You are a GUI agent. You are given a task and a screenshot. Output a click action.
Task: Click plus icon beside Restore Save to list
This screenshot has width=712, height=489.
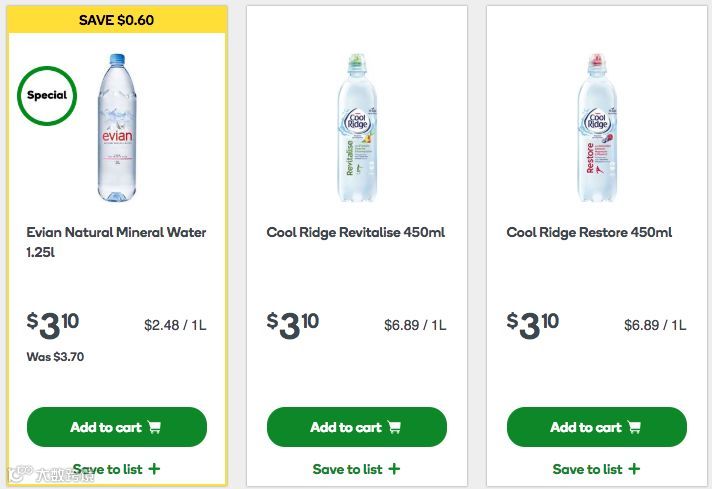click(634, 469)
